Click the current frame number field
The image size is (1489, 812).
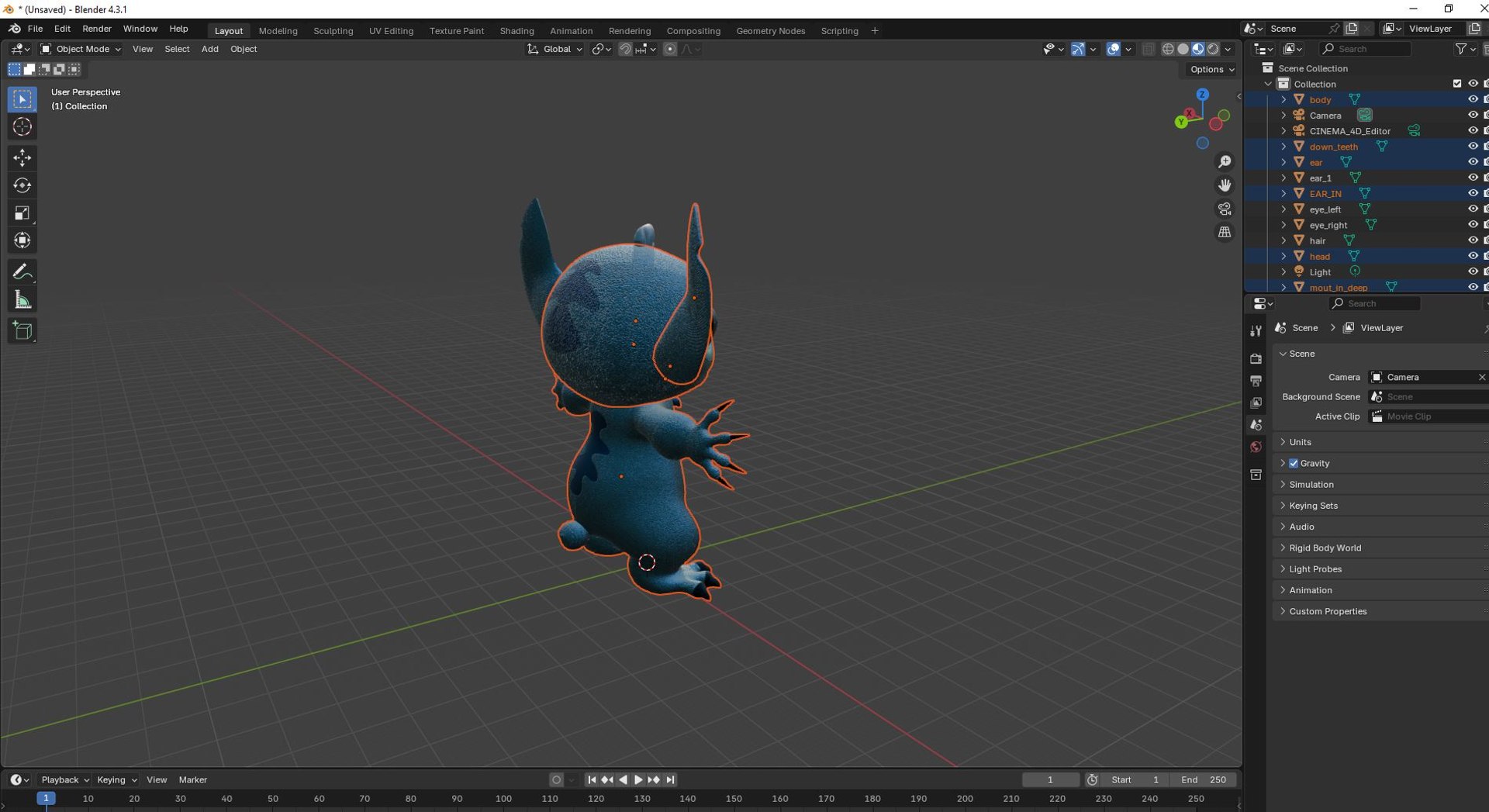[1050, 779]
